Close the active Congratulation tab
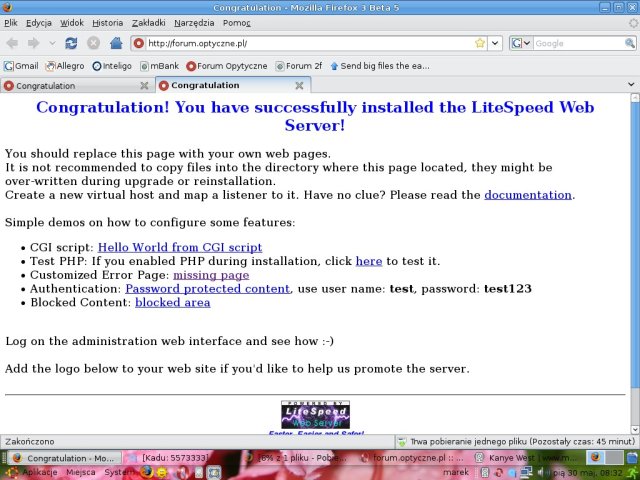The width and height of the screenshot is (640, 480). pos(299,85)
